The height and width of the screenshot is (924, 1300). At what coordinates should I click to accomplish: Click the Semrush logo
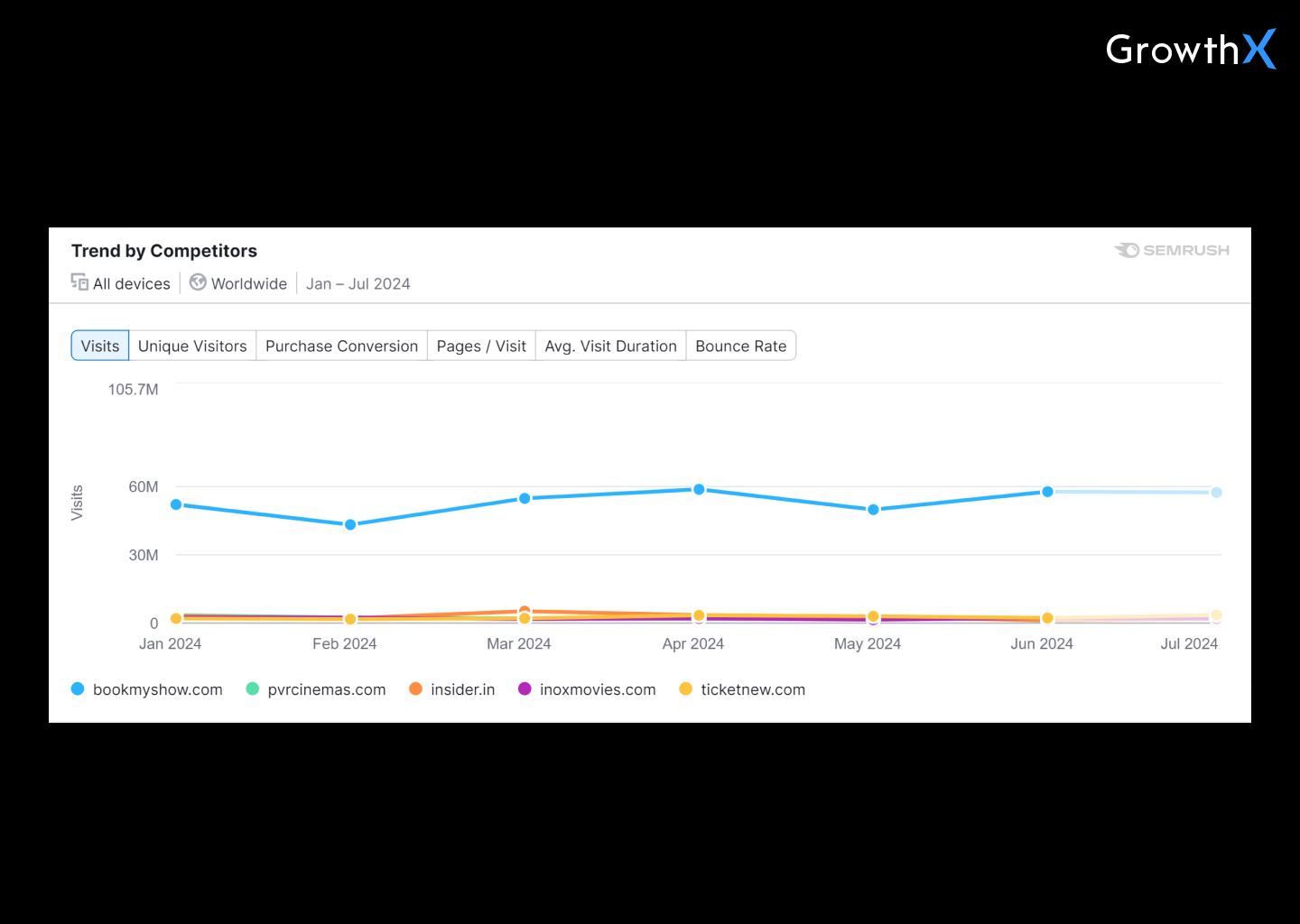[x=1172, y=250]
